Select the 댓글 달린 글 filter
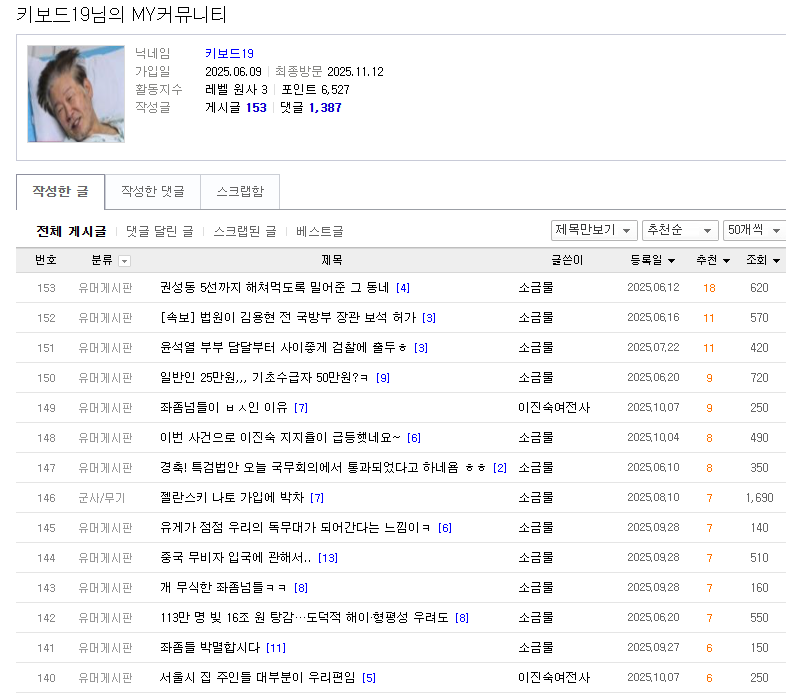This screenshot has height=696, width=786. pos(159,231)
